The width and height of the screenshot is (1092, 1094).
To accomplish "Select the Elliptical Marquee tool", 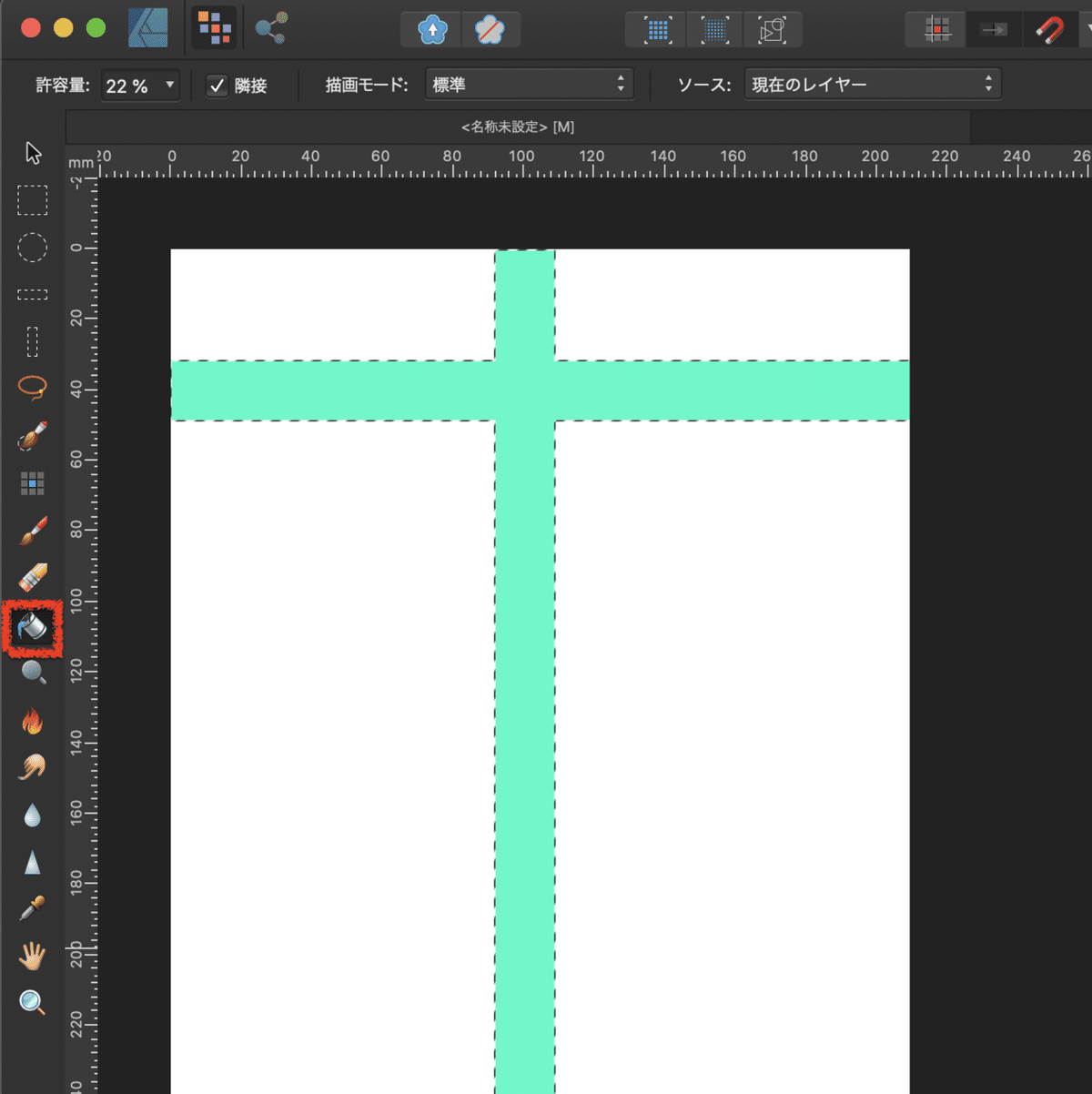I will coord(33,248).
